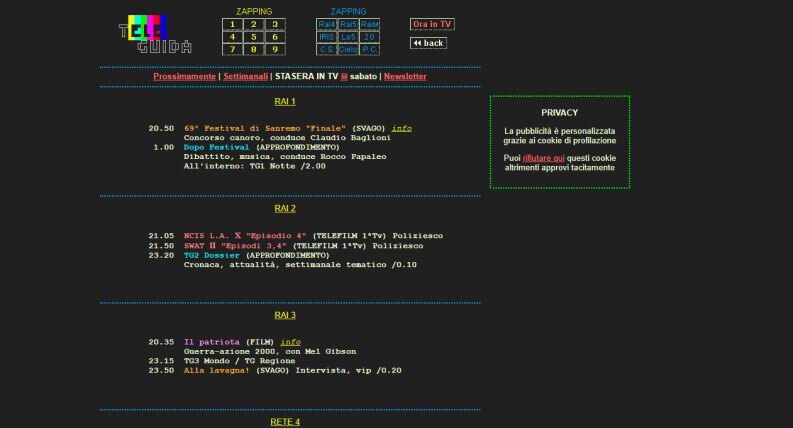The width and height of the screenshot is (793, 428).
Task: Open info link for Il patriota
Action: (x=290, y=342)
